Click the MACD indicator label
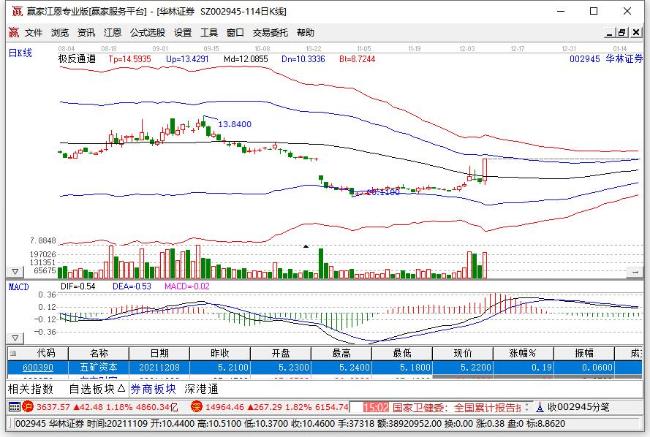Screen dimensions: 650x437 [x=19, y=287]
